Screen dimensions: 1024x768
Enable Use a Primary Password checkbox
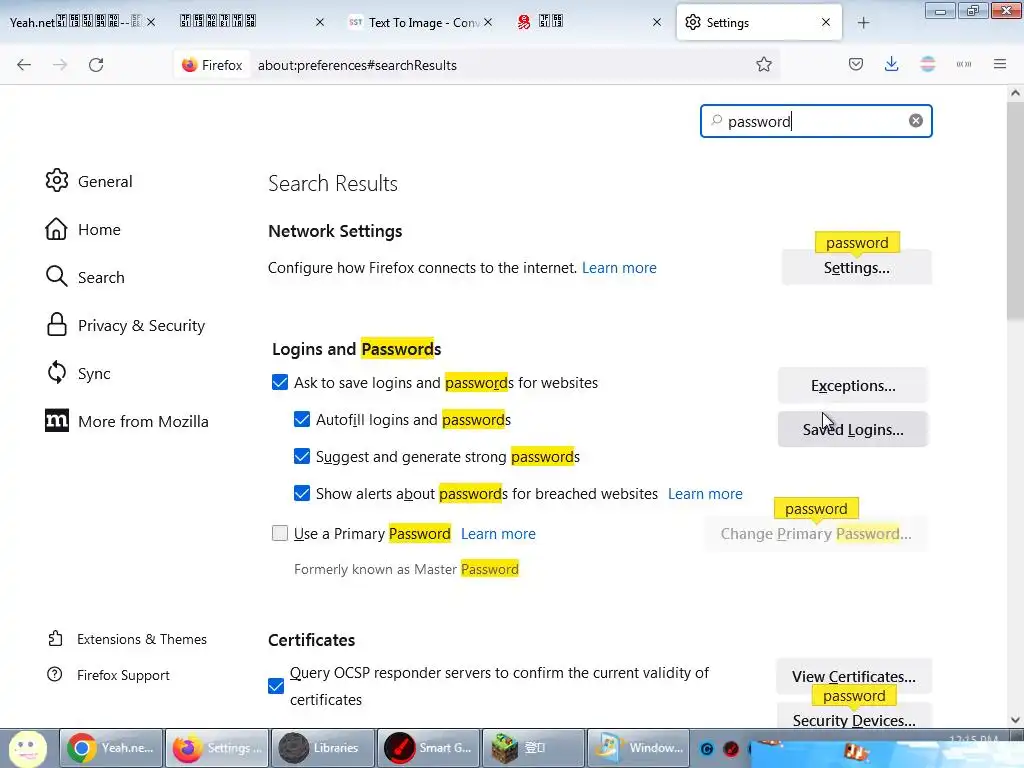point(280,533)
